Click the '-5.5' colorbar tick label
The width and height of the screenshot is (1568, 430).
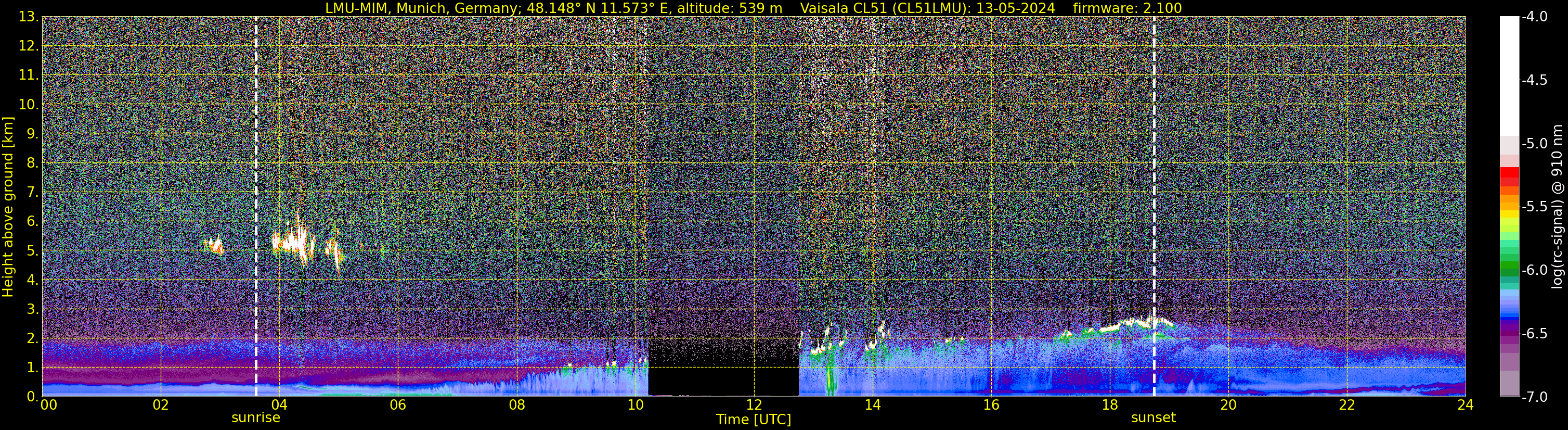click(x=1535, y=207)
